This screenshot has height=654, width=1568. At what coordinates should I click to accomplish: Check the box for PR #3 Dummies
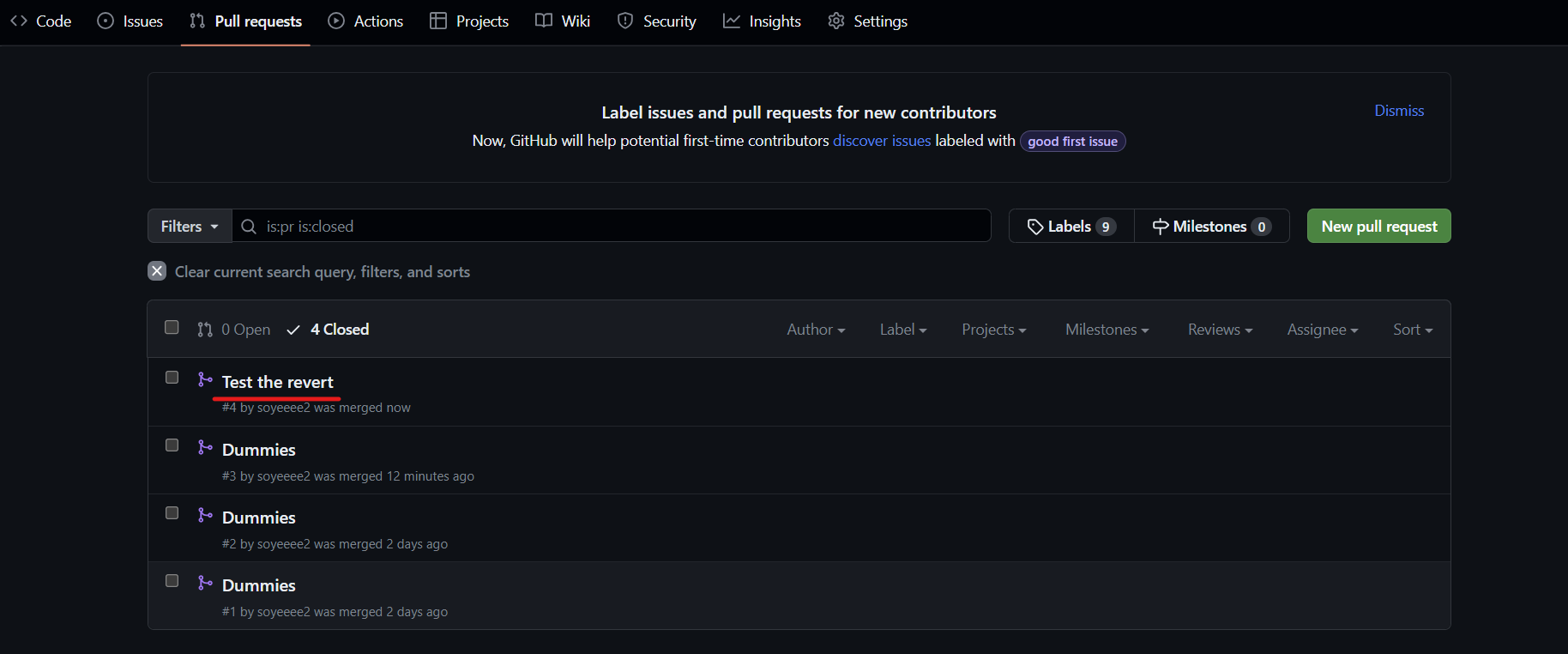pos(172,445)
